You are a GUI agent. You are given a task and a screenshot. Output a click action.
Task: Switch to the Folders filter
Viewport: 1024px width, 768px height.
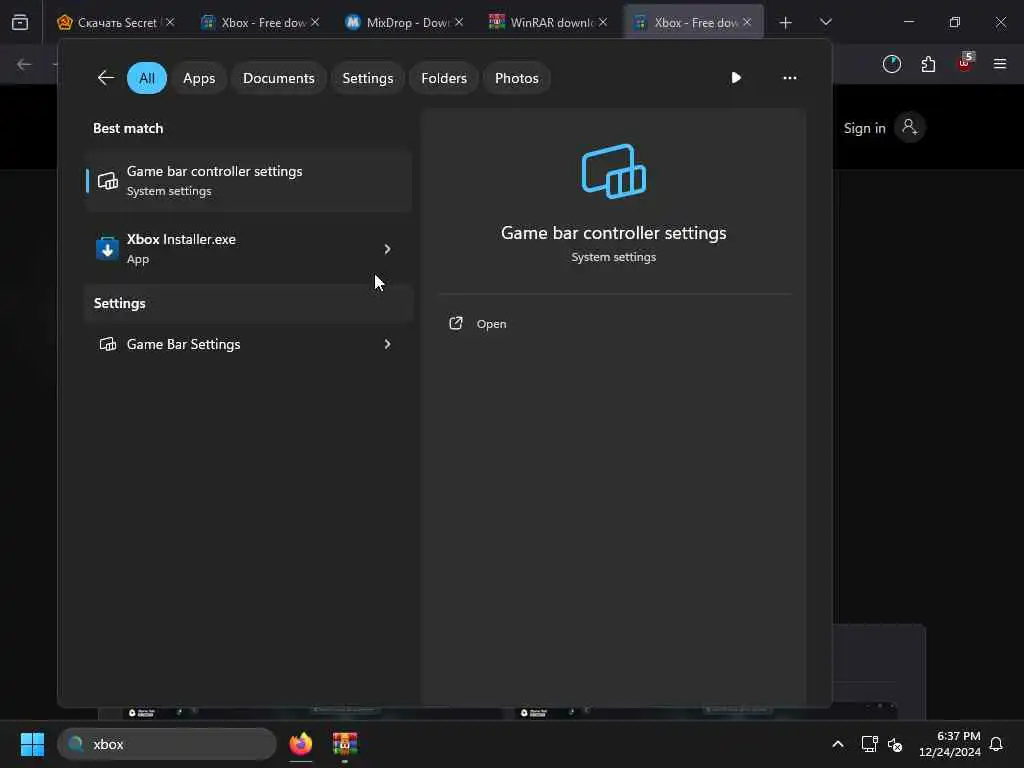click(x=444, y=78)
